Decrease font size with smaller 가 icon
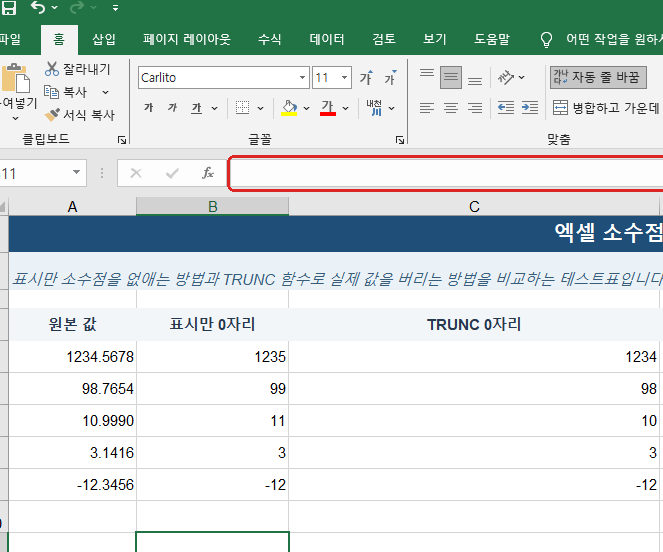 click(390, 77)
